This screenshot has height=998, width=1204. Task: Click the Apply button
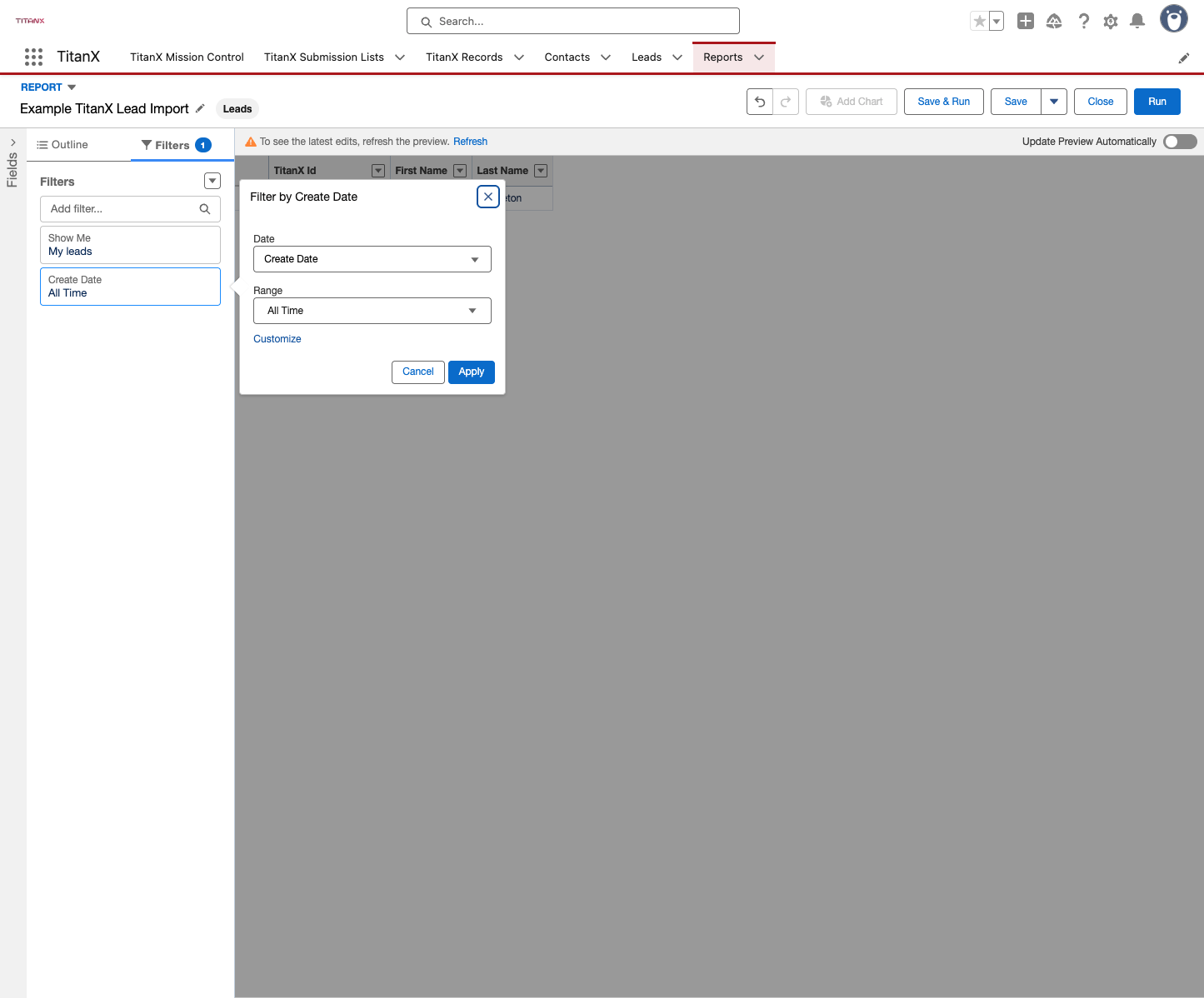tap(472, 372)
